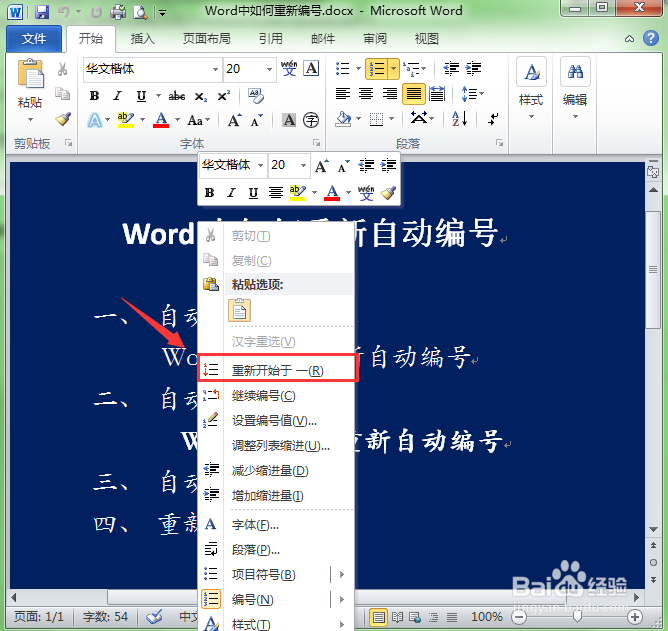Click Grow Font icon in ribbon font group
Screen dimensions: 668x631
coord(235,120)
